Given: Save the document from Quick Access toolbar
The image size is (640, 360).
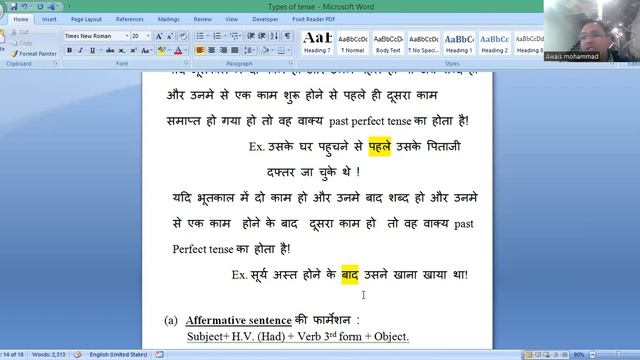Looking at the screenshot, I should pos(13,7).
